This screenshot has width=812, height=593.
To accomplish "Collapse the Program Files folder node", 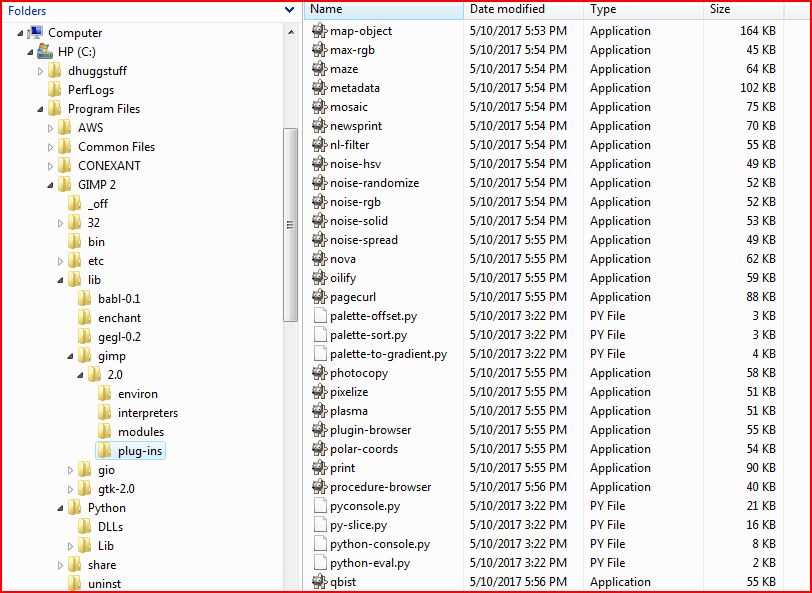I will [x=40, y=109].
